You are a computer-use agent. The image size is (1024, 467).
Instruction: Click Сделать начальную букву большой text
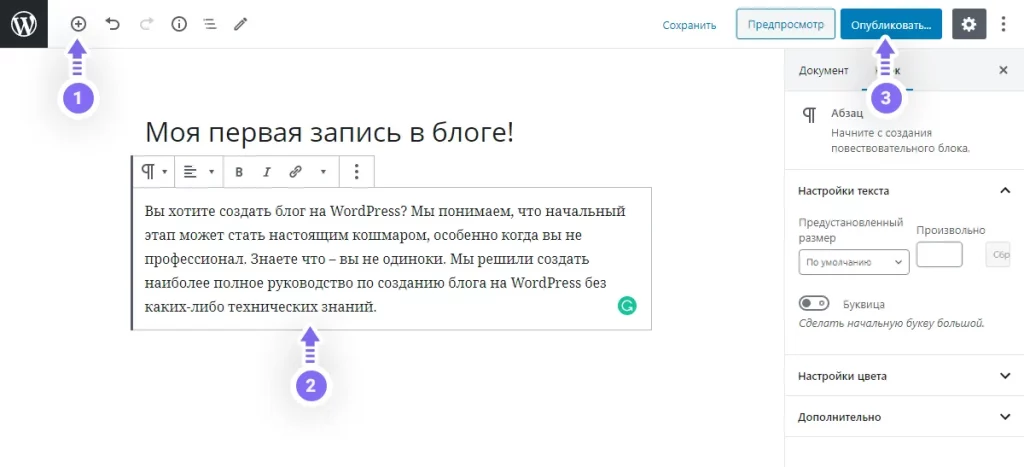(891, 323)
